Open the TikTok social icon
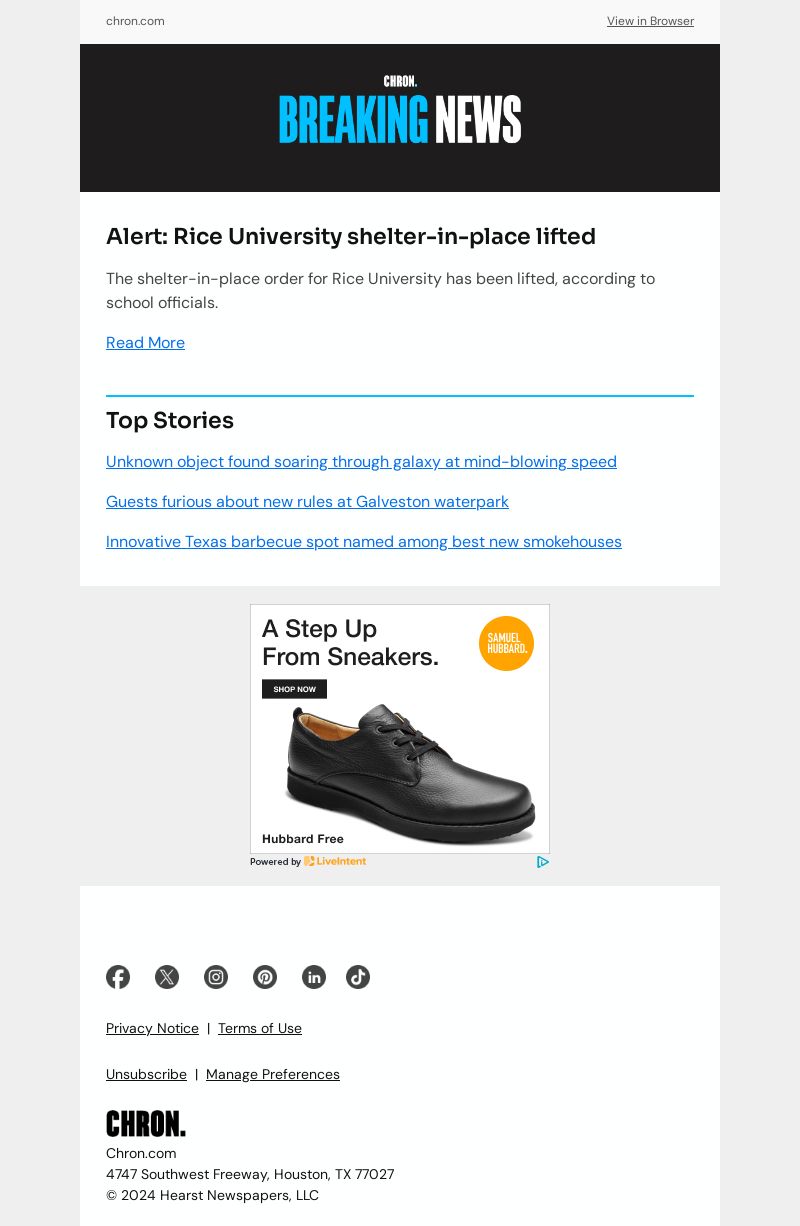Screen dimensions: 800x1226 (358, 977)
